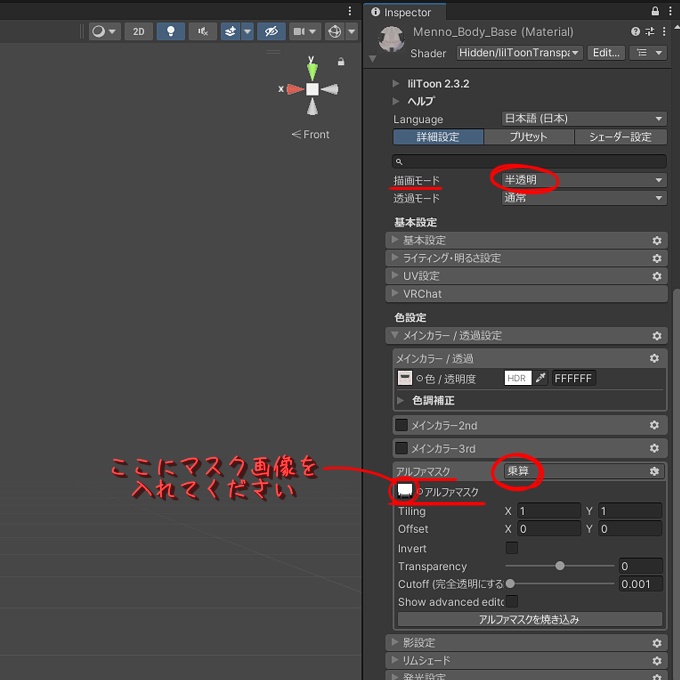
Task: Open material preset sliders icon
Action: [650, 31]
